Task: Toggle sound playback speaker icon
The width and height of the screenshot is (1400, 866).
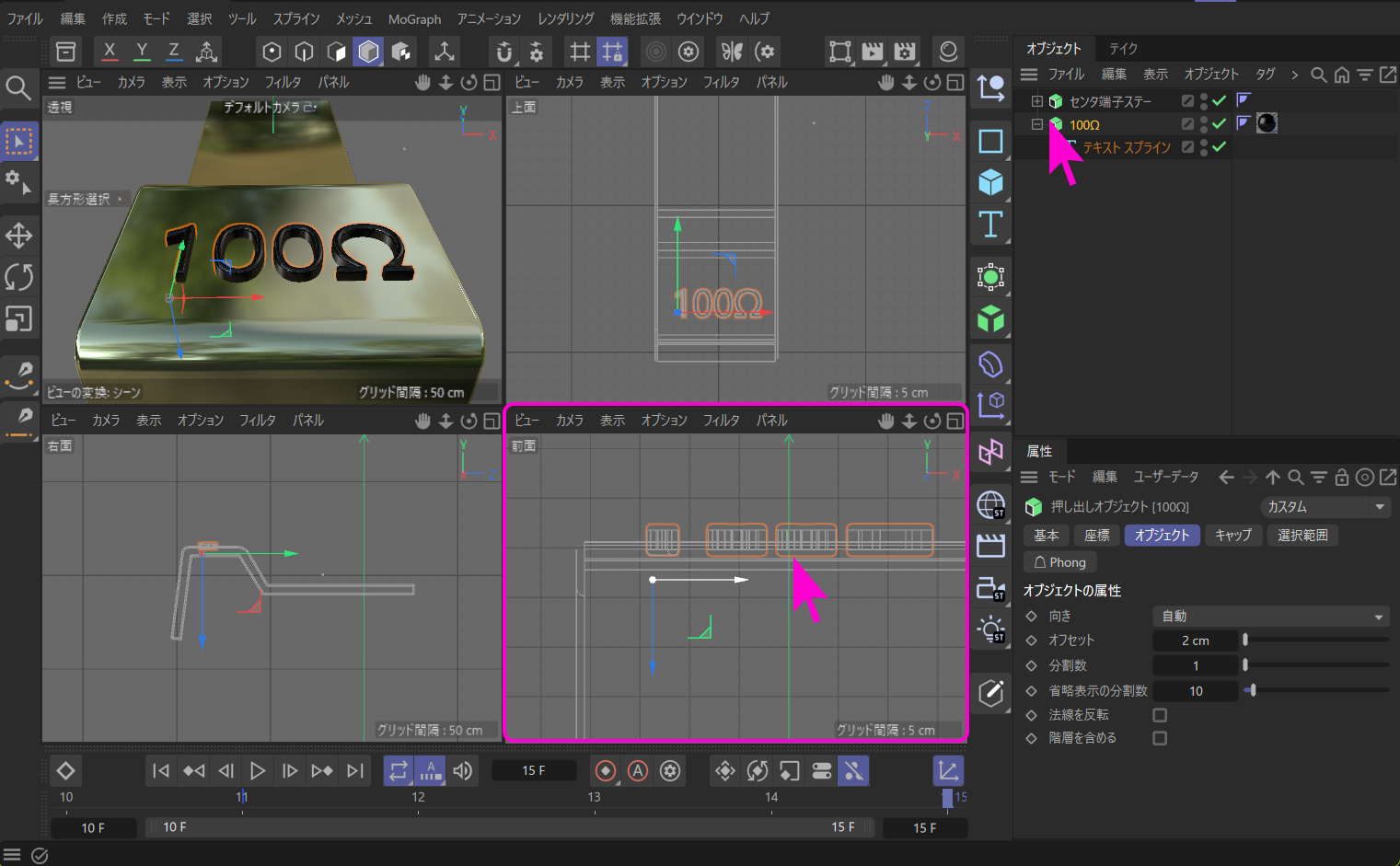Action: click(x=463, y=771)
